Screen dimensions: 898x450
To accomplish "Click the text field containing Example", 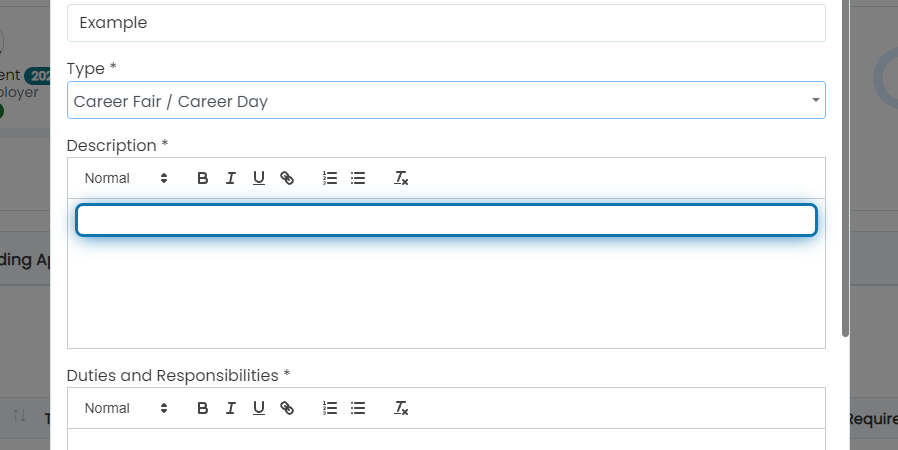I will point(446,23).
